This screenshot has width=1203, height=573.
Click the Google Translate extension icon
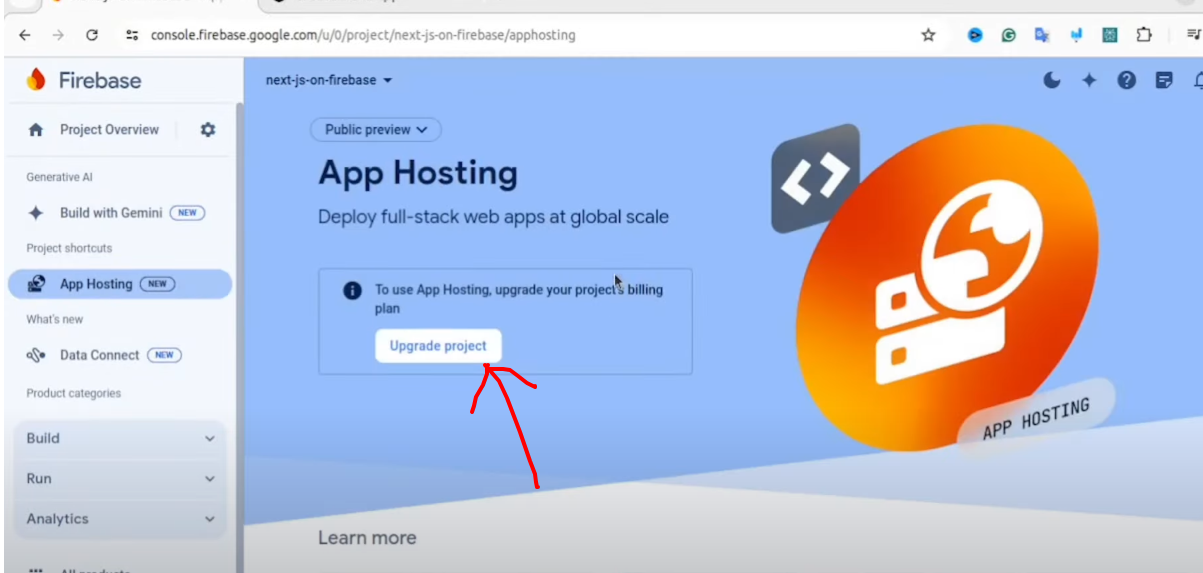1042,35
